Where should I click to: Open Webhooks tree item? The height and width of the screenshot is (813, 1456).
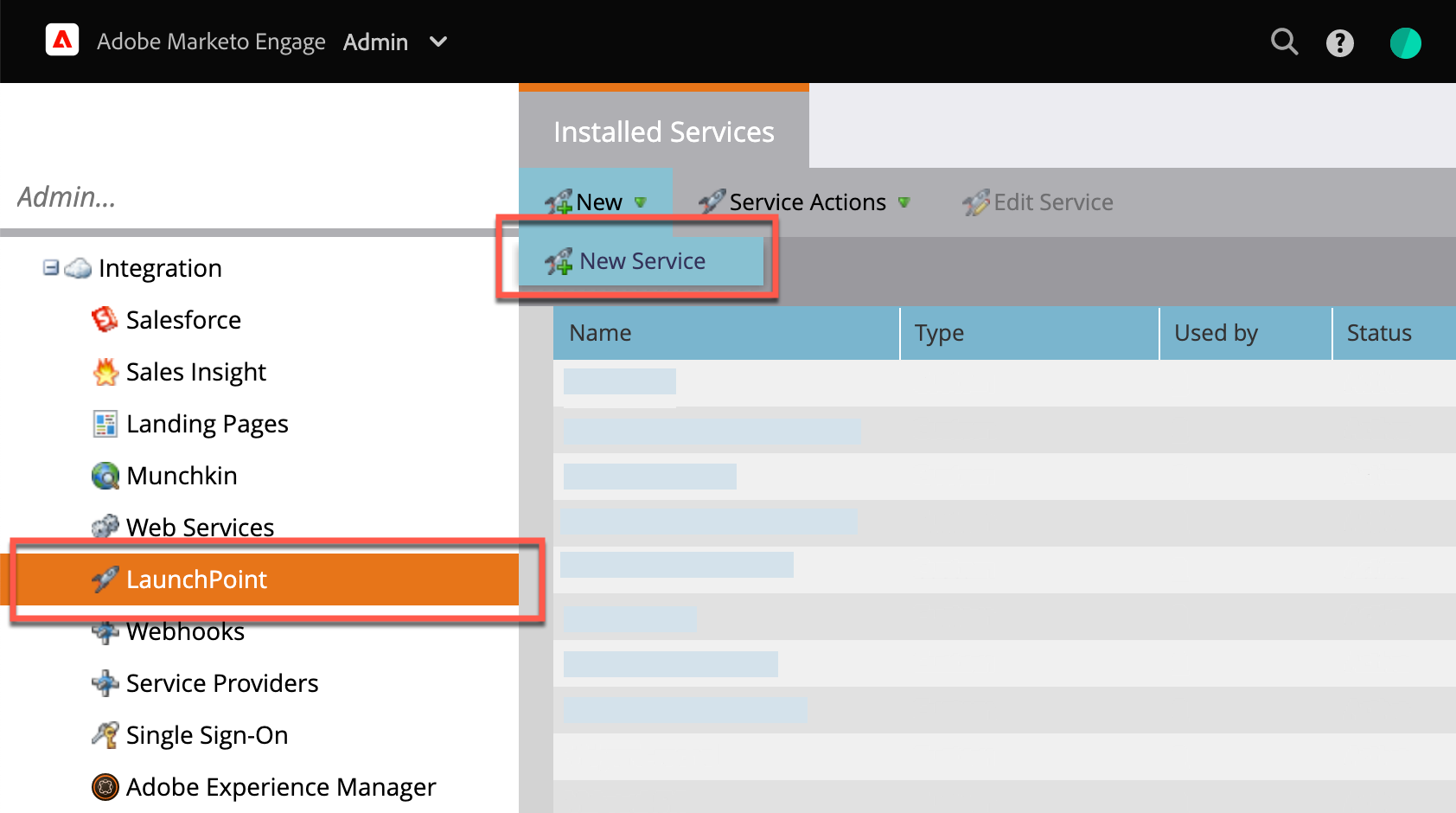(185, 631)
